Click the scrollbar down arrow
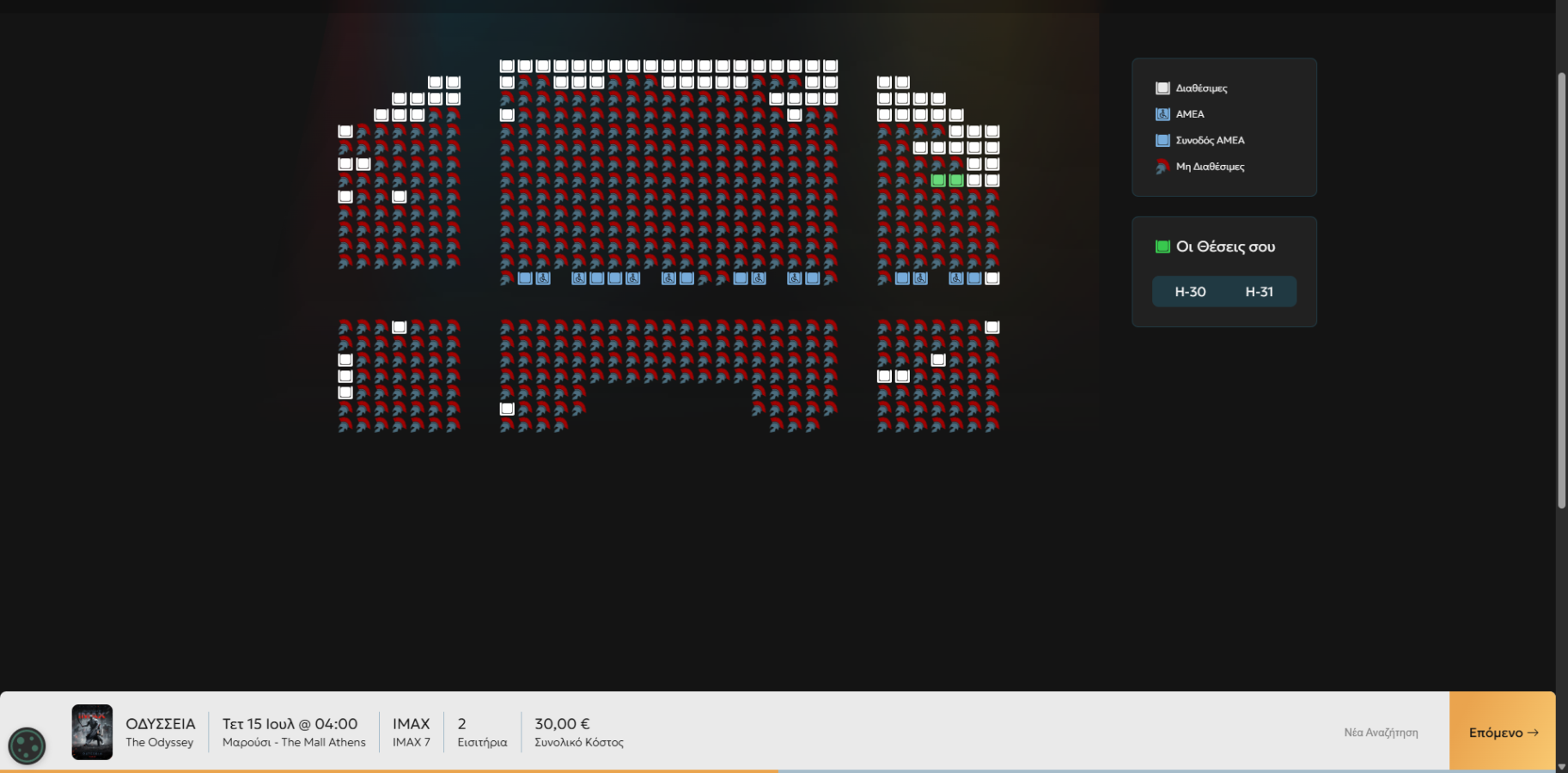Screen dimensions: 1568x773 [1562, 766]
